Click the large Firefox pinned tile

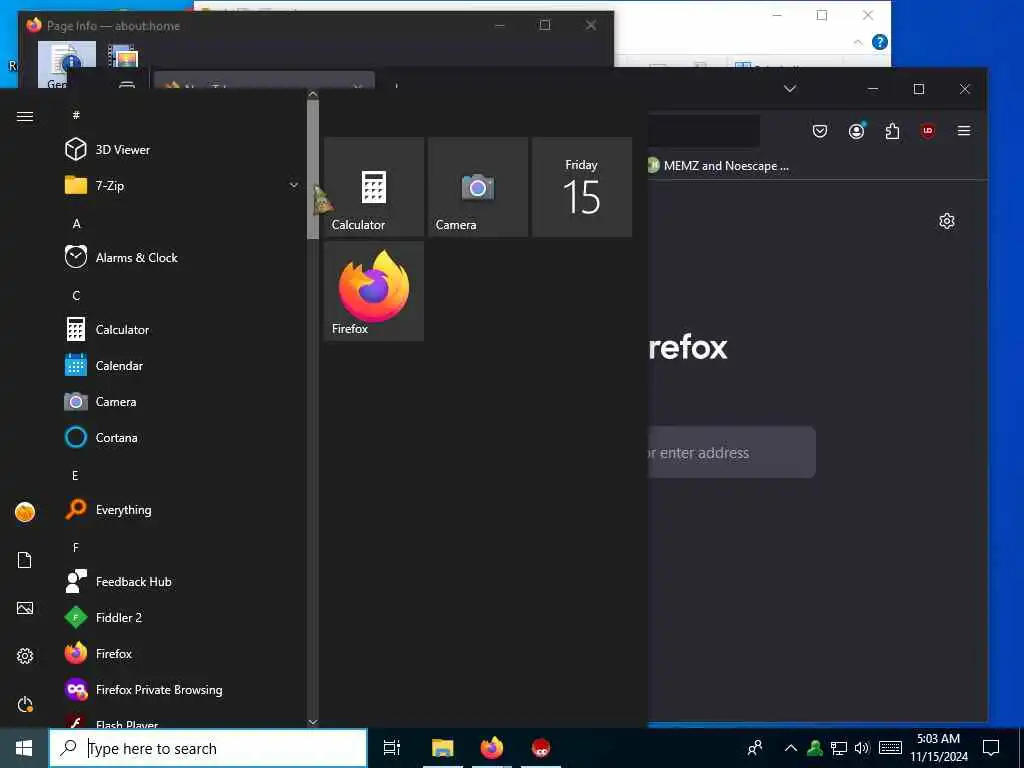[x=374, y=291]
